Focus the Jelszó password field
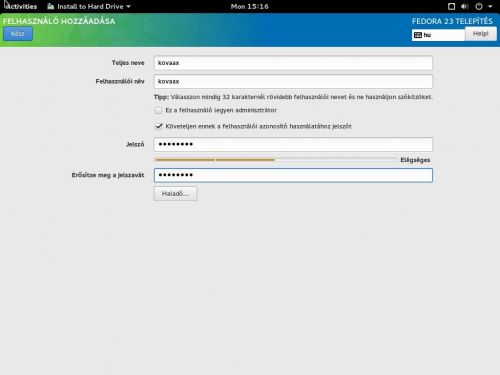This screenshot has width=500, height=375. pos(293,144)
